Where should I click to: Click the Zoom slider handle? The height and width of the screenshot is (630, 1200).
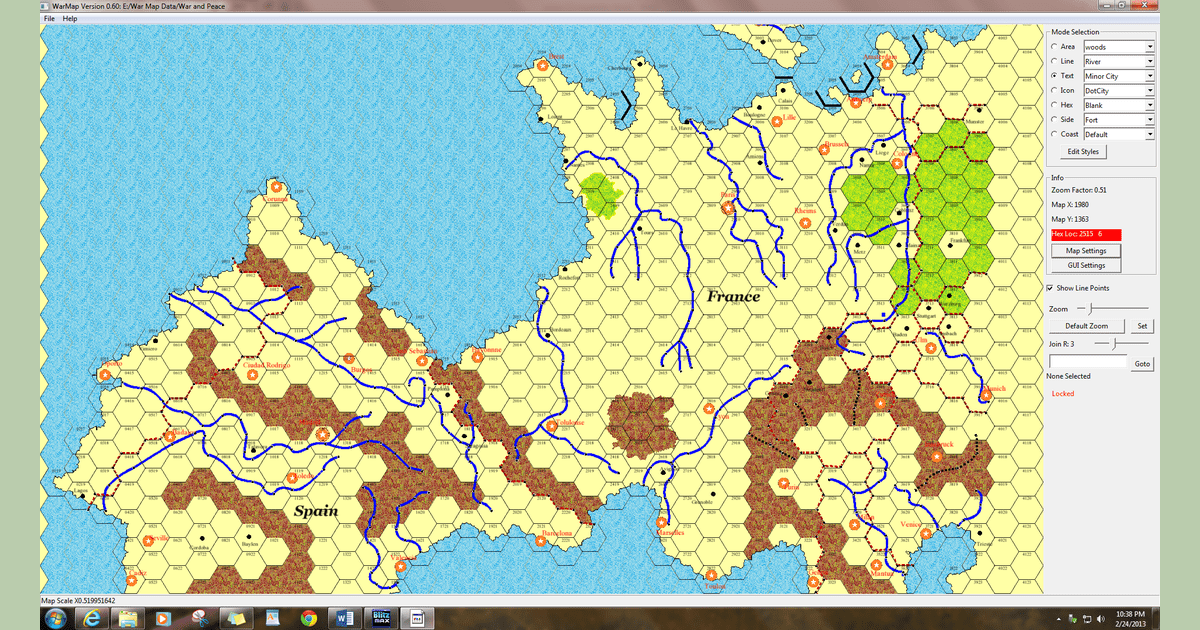tap(1090, 308)
